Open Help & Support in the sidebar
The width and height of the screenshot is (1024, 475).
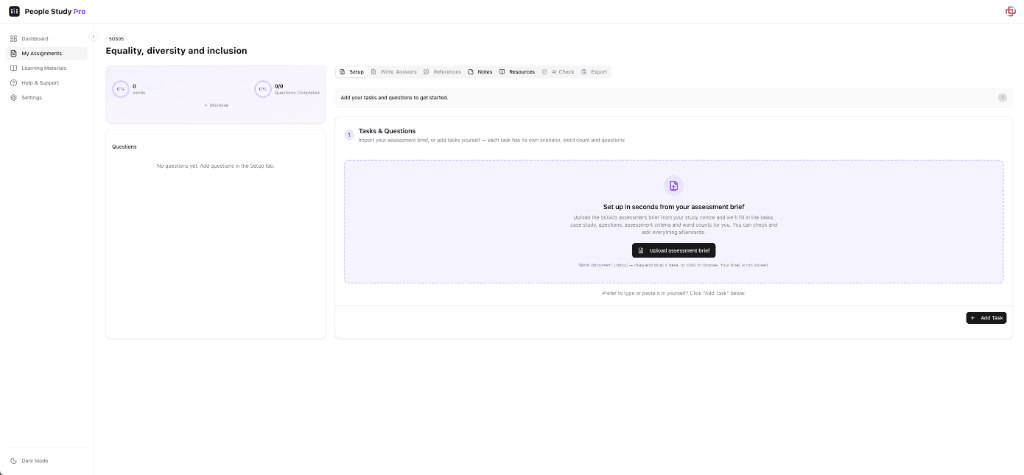(x=46, y=83)
